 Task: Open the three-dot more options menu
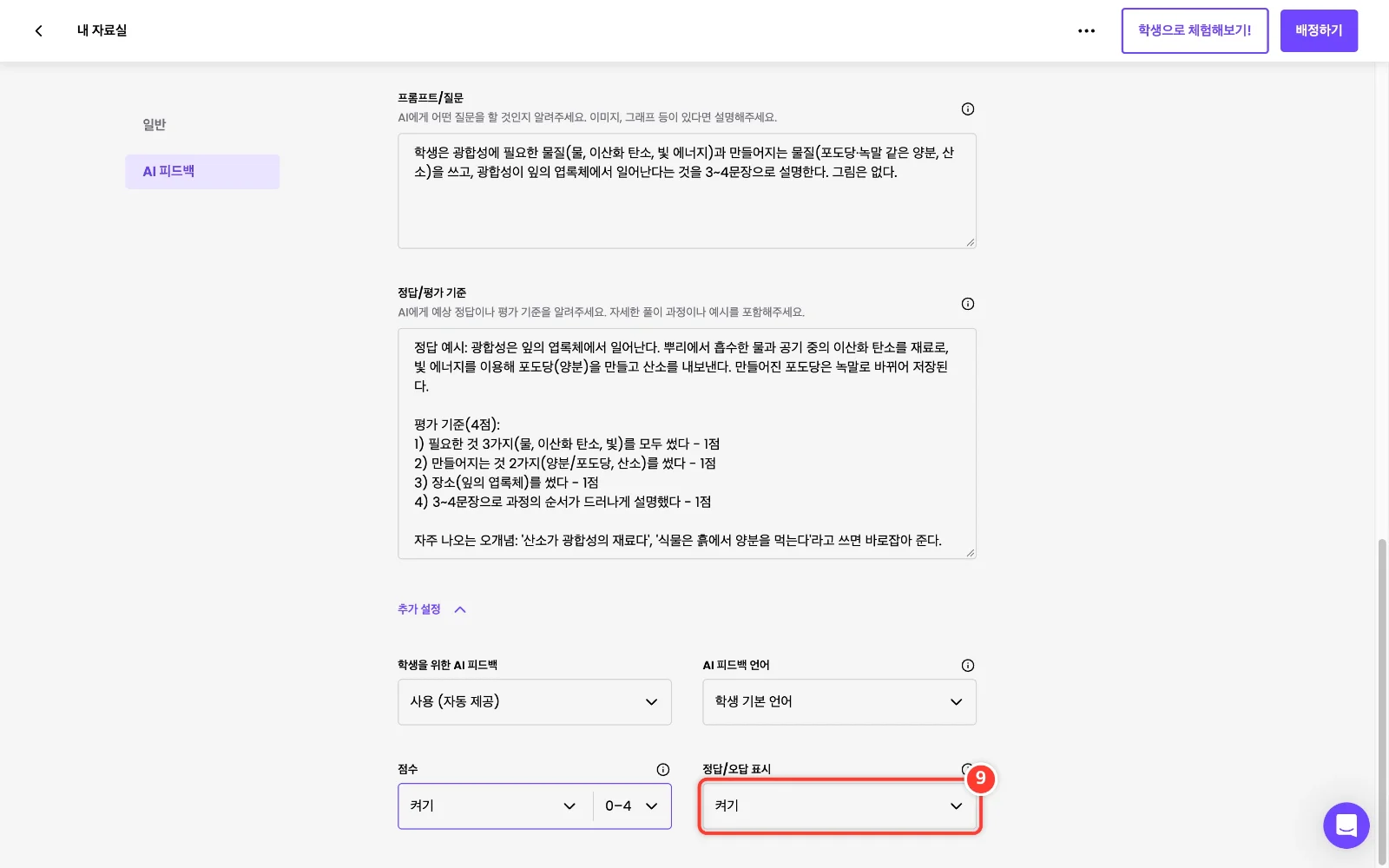(x=1086, y=30)
